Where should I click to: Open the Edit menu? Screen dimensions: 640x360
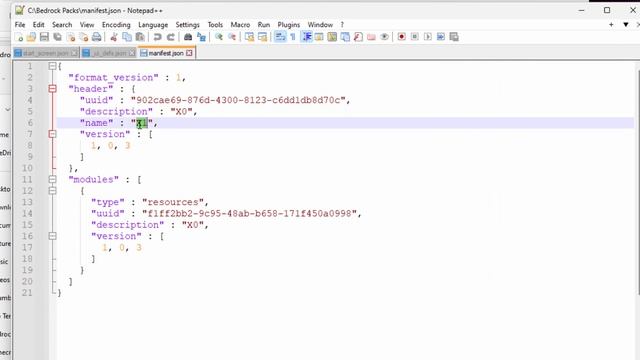pyautogui.click(x=38, y=25)
